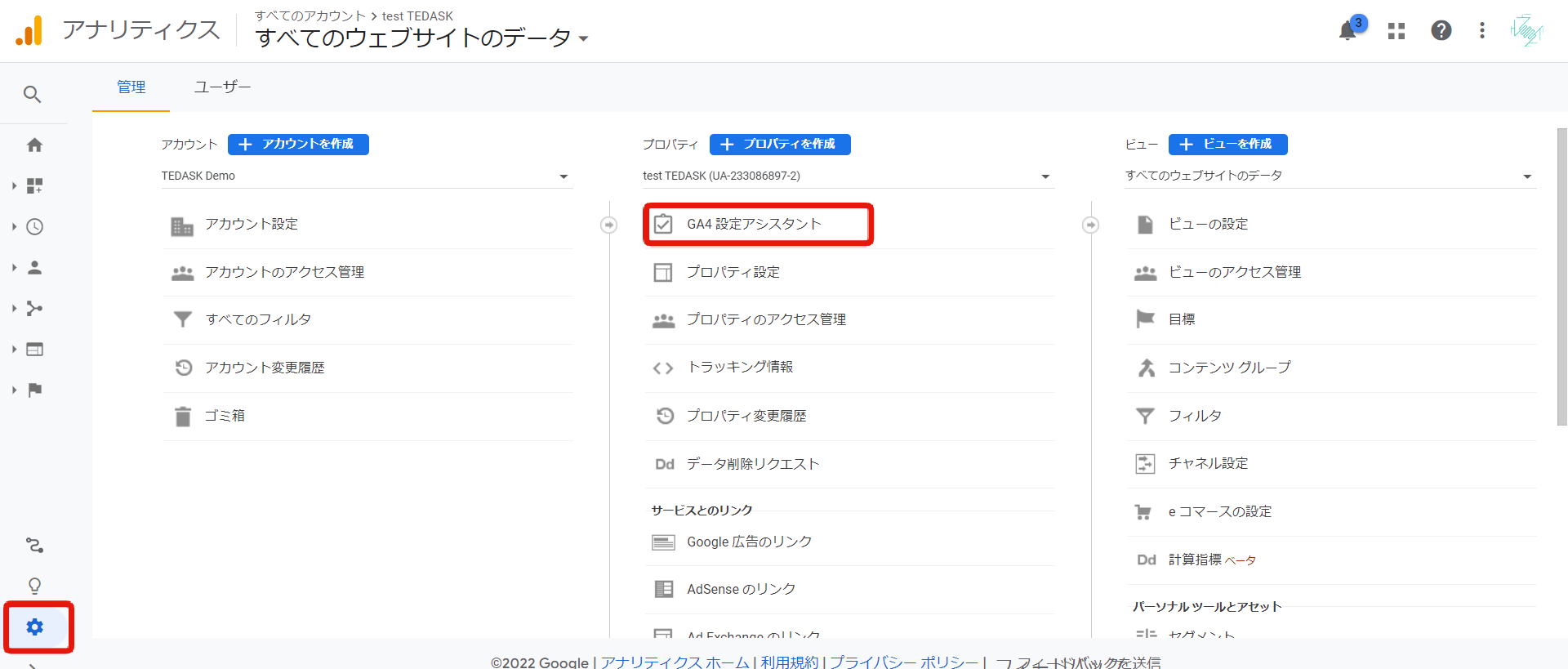Screen dimensions: 1568x669
Task: Open the Google apps grid icon
Action: 1396,31
